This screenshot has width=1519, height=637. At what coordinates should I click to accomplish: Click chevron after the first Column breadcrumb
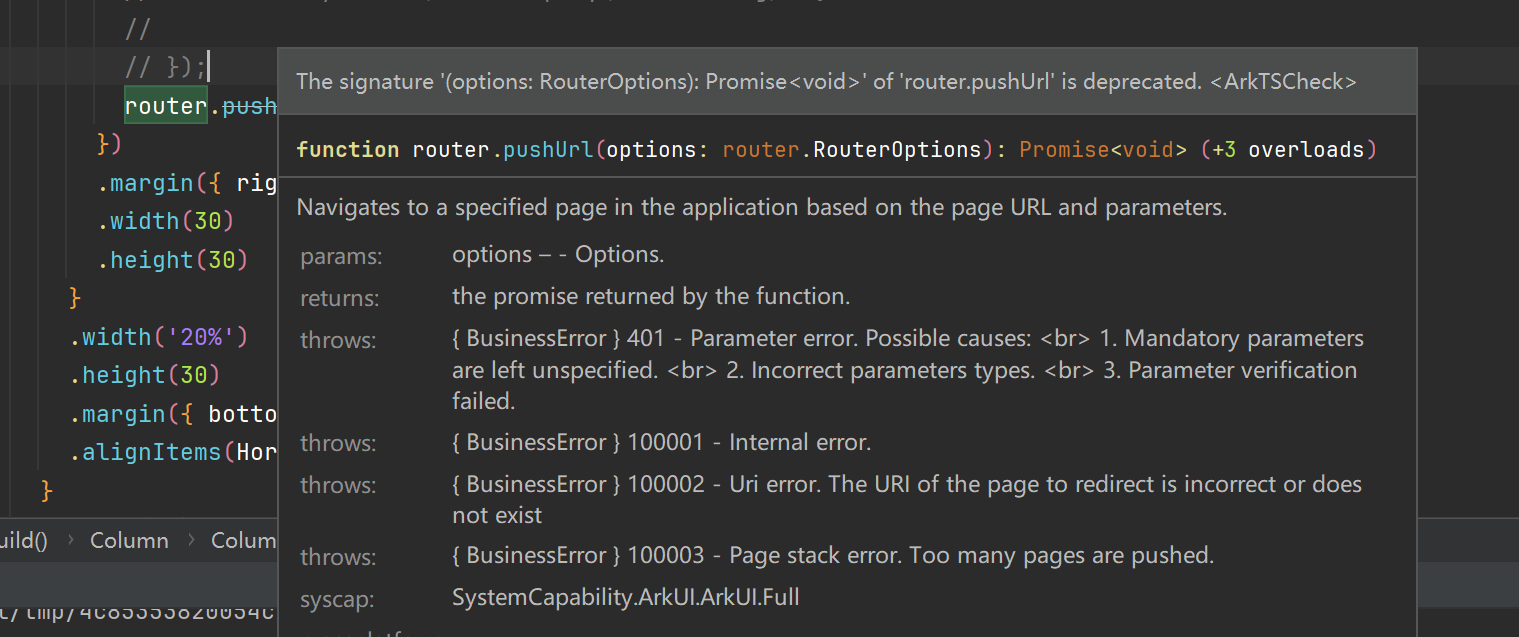click(x=190, y=541)
